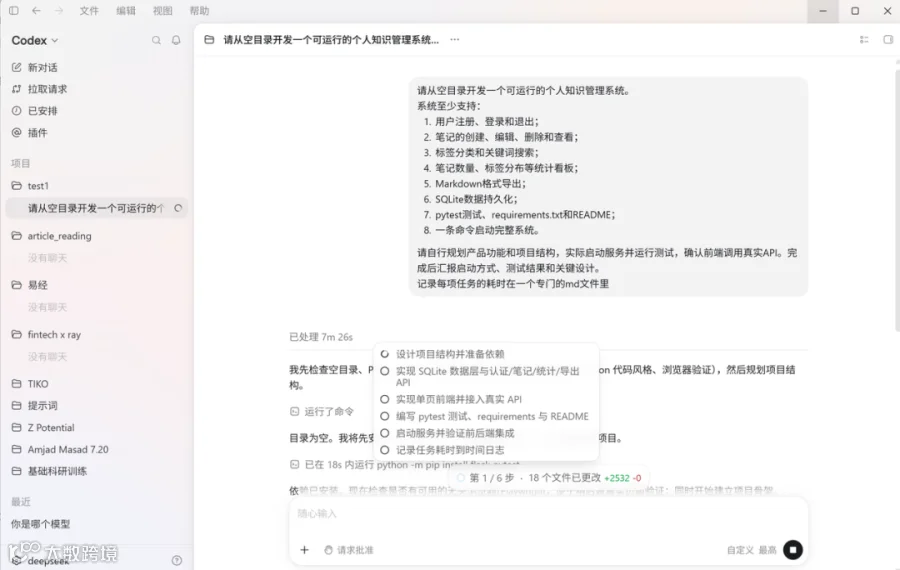The width and height of the screenshot is (900, 570).
Task: Go forward with the right arrow
Action: 59,10
